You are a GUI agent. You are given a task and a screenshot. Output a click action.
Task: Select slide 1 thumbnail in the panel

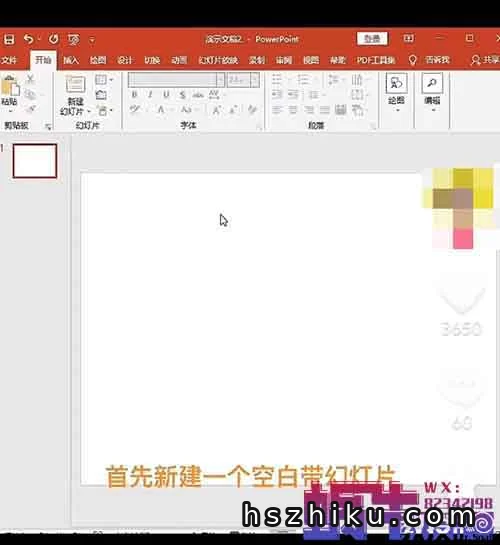(35, 161)
